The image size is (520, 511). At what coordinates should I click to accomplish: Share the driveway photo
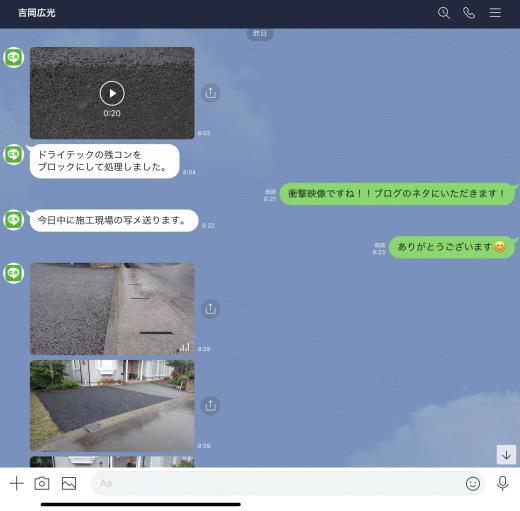[210, 406]
